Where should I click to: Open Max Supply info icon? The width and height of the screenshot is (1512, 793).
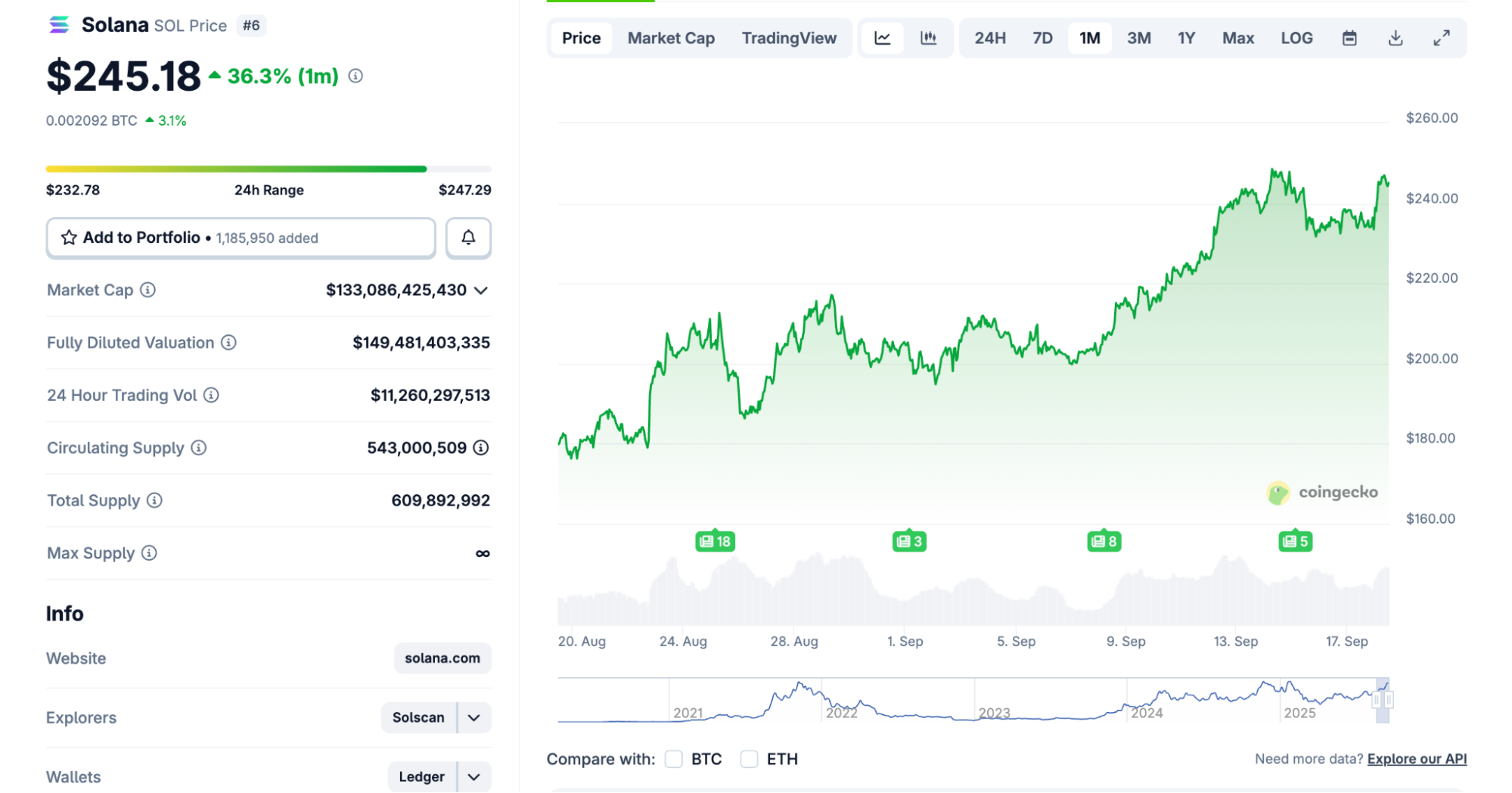(x=149, y=553)
